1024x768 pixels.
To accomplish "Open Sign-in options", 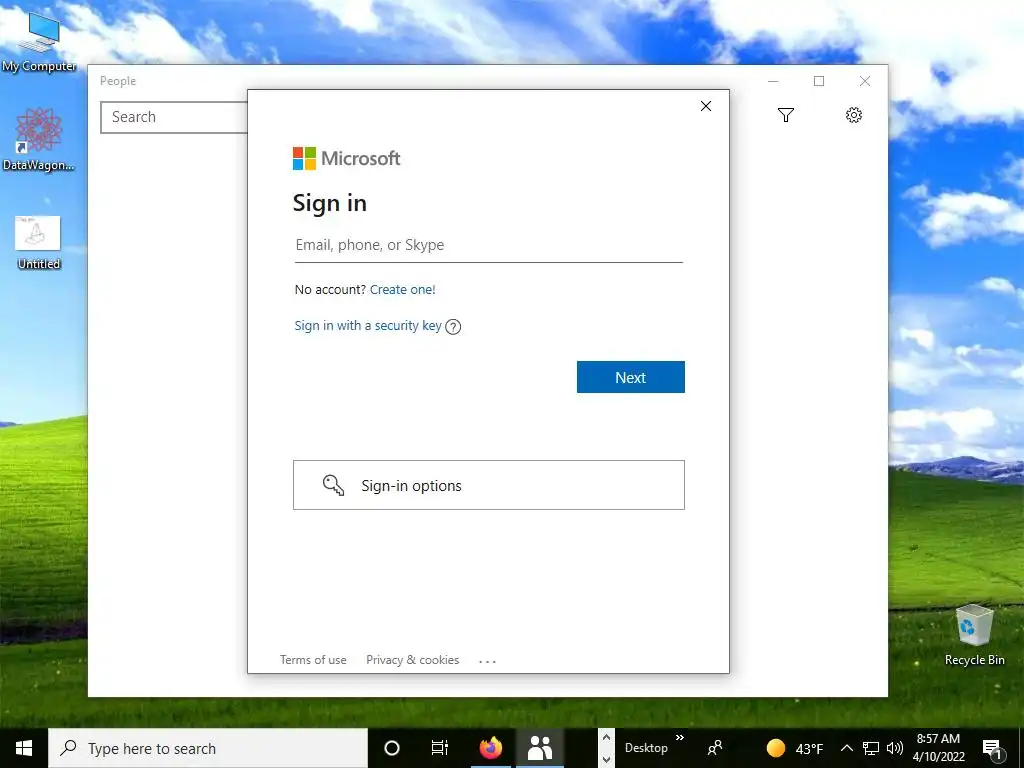I will (488, 485).
